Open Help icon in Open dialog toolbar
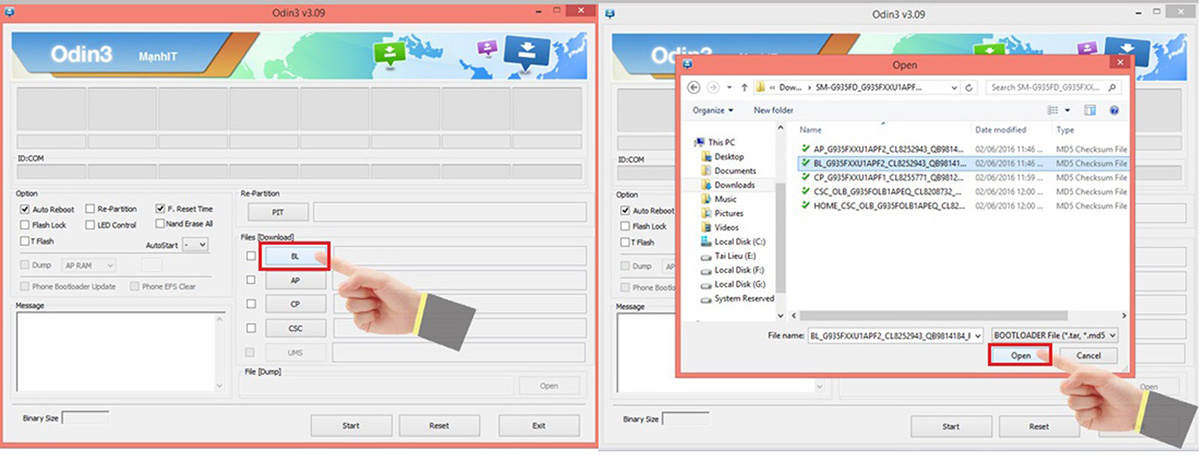 [x=1114, y=110]
